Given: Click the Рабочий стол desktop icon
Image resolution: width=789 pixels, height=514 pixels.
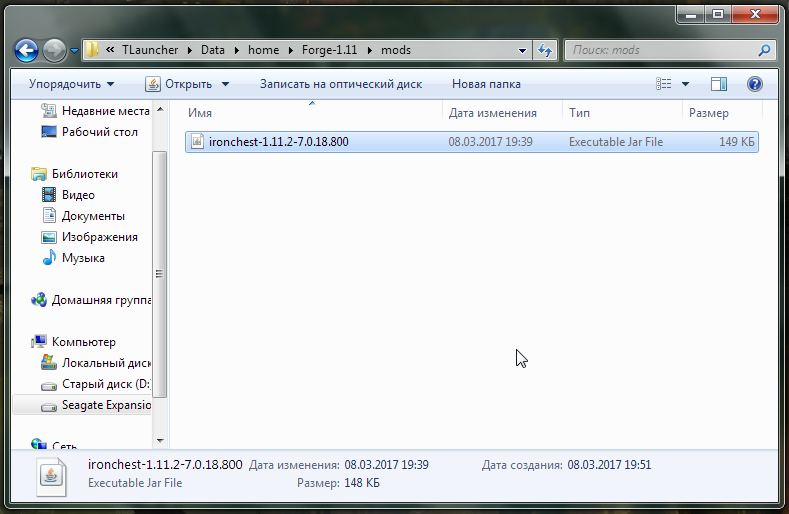Looking at the screenshot, I should [49, 132].
